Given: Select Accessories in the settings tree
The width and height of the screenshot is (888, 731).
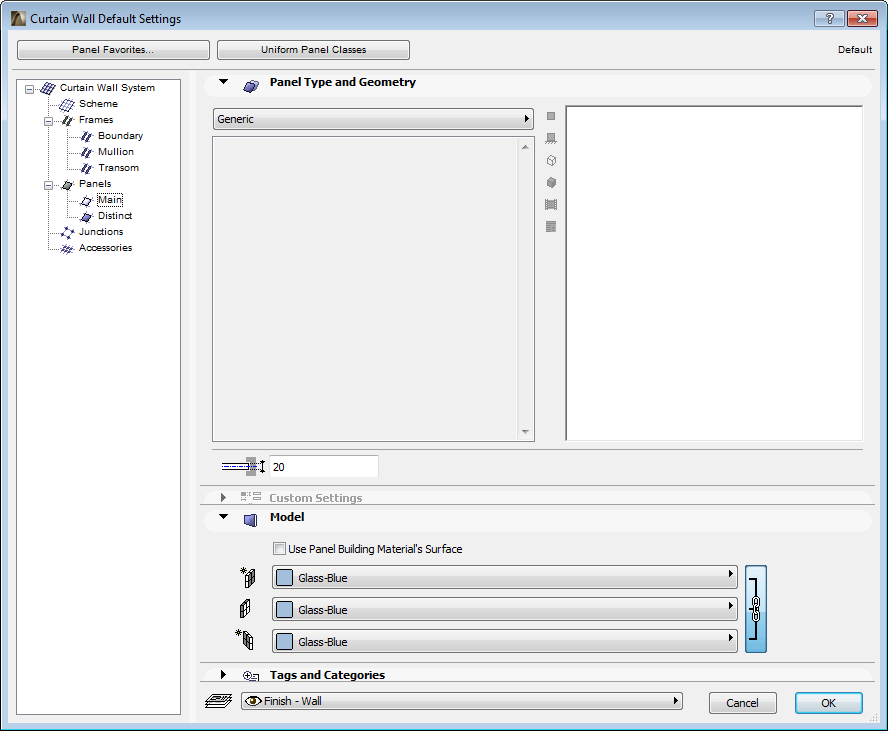Looking at the screenshot, I should 105,247.
